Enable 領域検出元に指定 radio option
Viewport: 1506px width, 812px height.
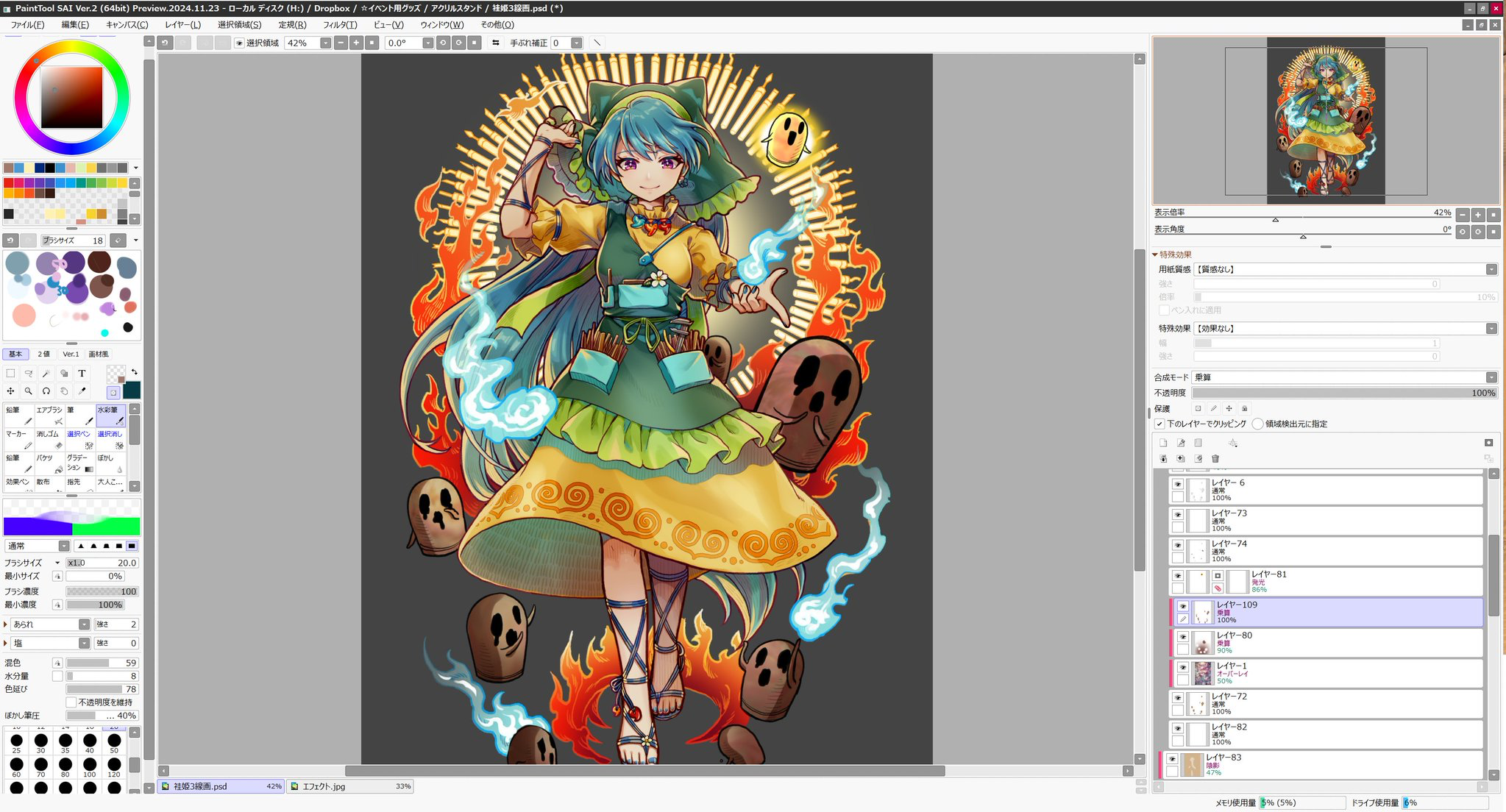(1257, 424)
